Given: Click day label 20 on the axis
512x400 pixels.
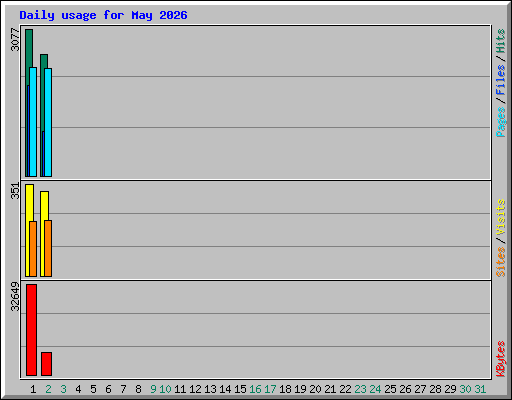Looking at the screenshot, I should click(315, 389).
